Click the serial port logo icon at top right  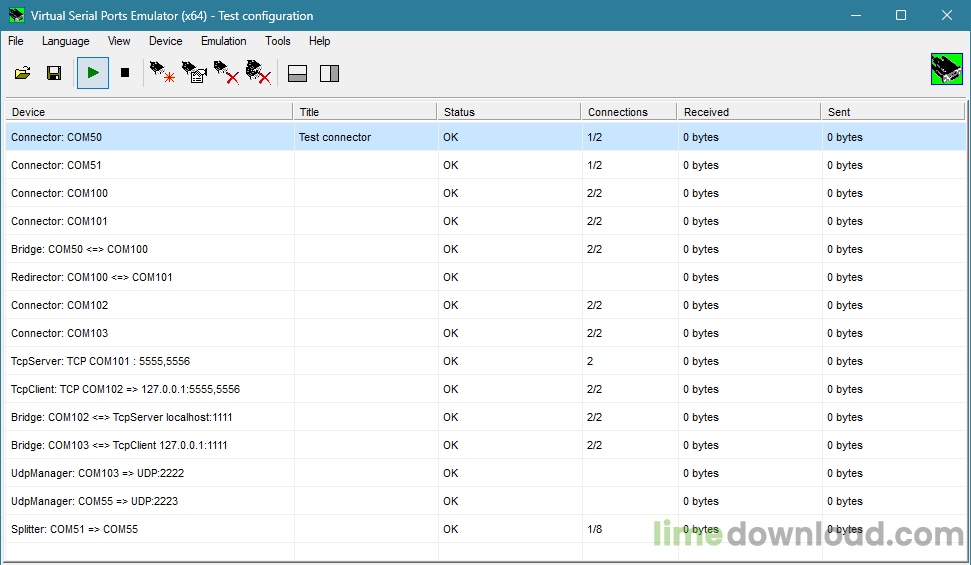(946, 69)
